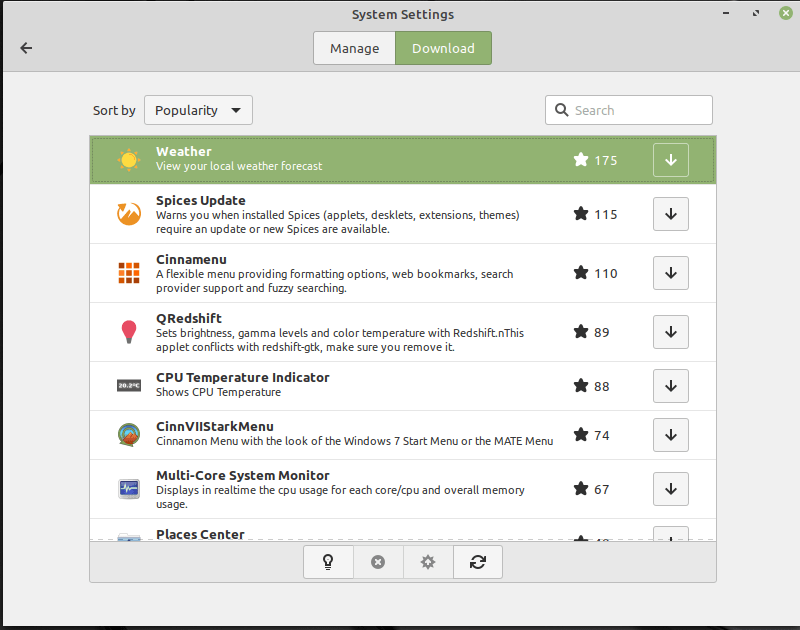This screenshot has width=800, height=630.
Task: Click the refresh icon to update applet list
Action: tap(478, 562)
